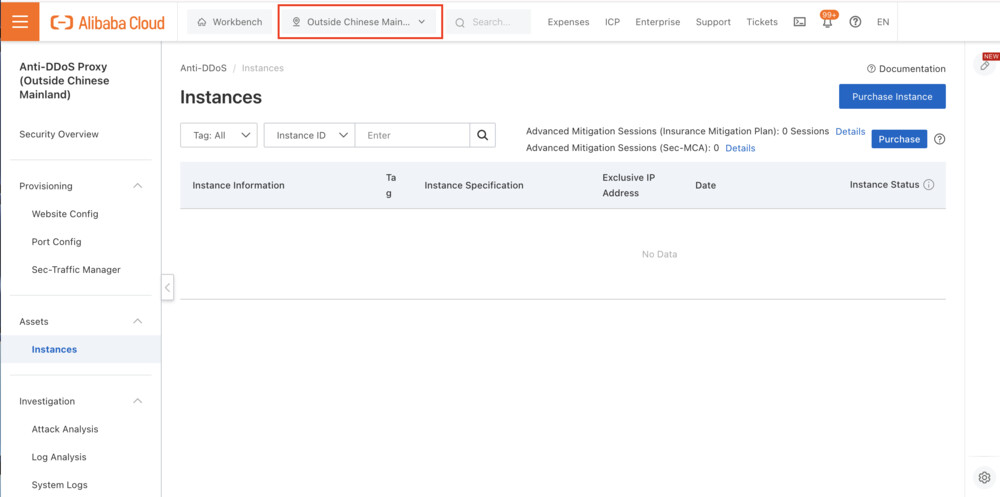Open the help question mark icon in top bar
The height and width of the screenshot is (497, 1000).
coord(856,22)
